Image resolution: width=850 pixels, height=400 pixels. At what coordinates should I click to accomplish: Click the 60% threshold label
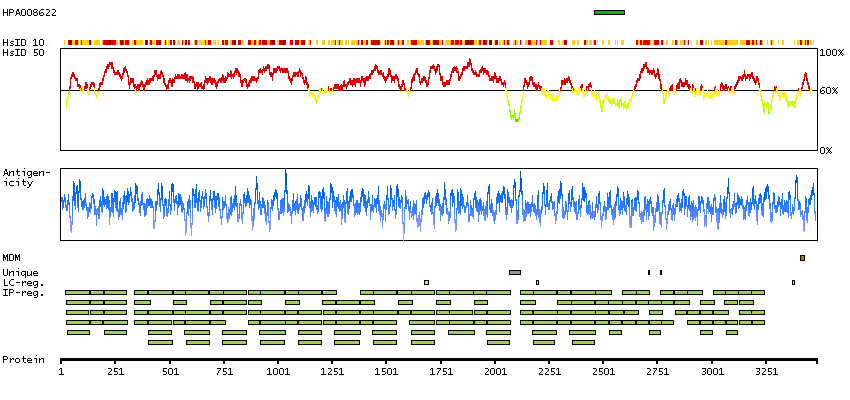(831, 91)
